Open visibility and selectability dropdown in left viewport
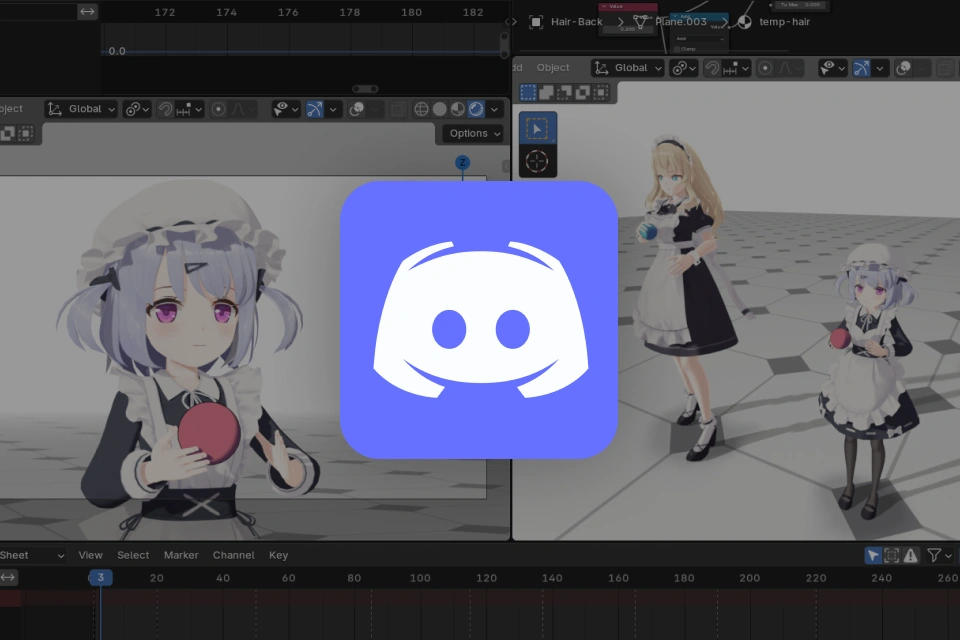 (286, 109)
